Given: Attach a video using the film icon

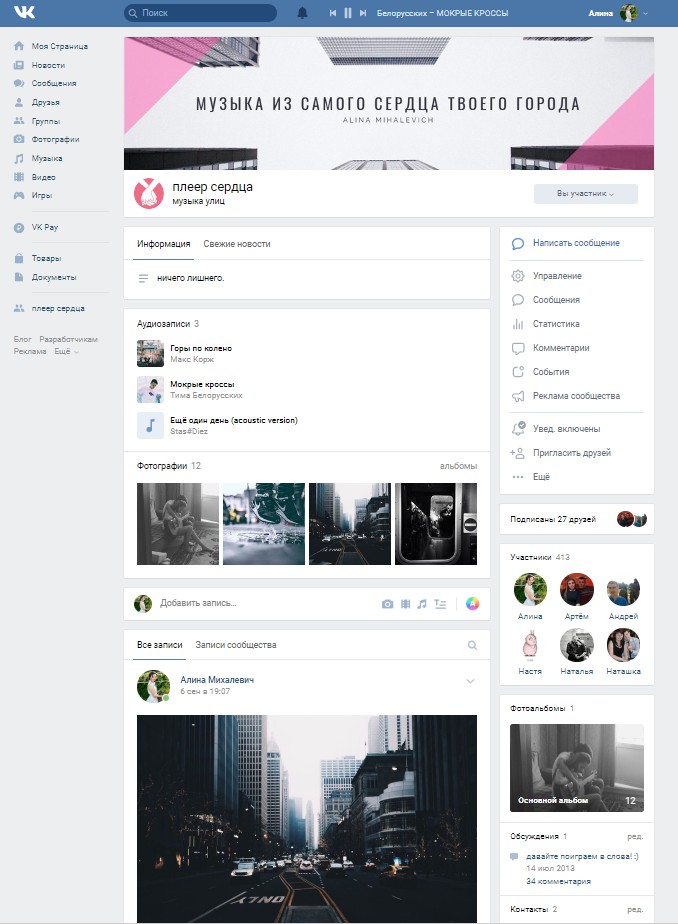Looking at the screenshot, I should click(405, 603).
